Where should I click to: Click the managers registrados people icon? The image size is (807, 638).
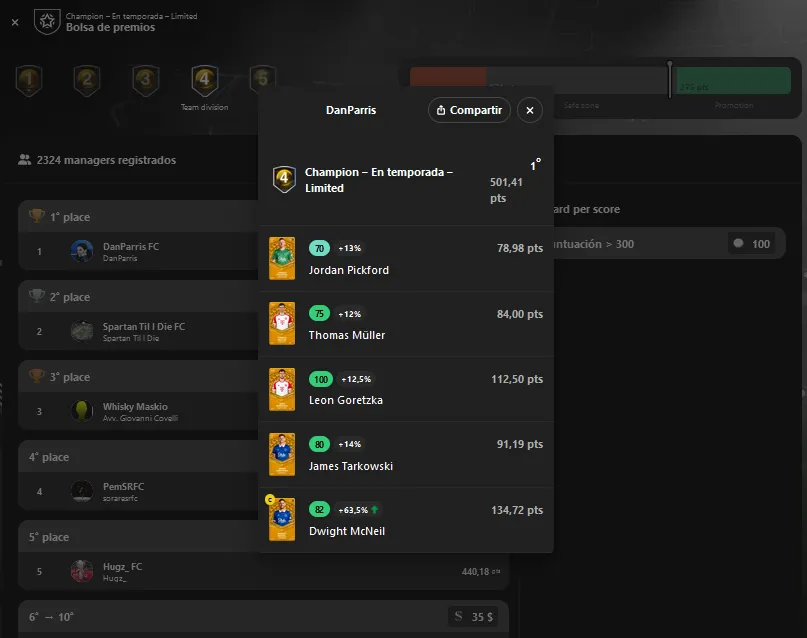click(x=24, y=160)
